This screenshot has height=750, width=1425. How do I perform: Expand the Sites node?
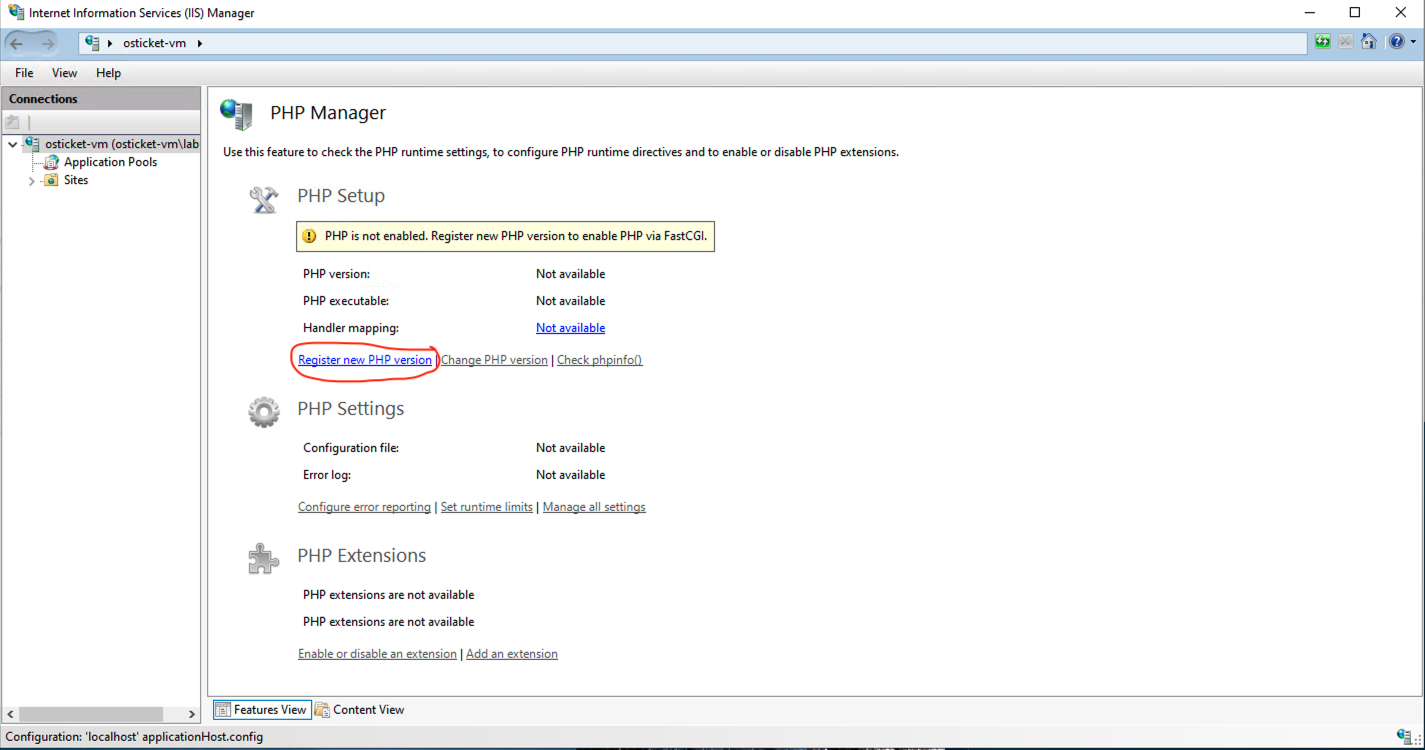click(32, 181)
